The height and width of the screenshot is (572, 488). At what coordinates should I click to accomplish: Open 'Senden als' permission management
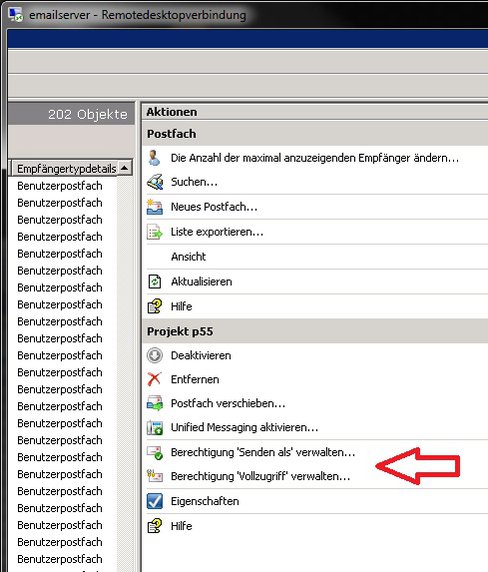click(x=263, y=452)
